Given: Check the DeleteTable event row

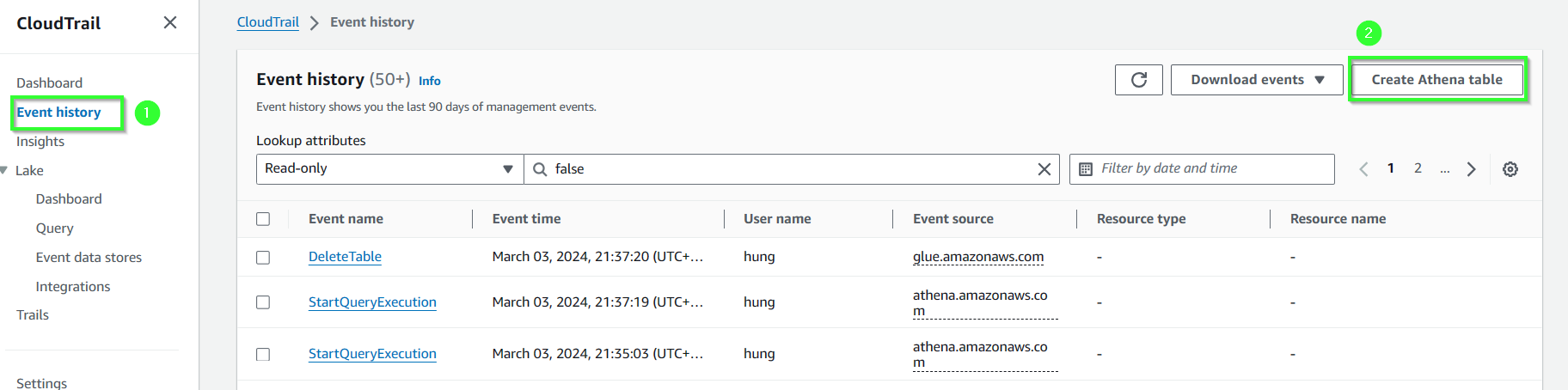Looking at the screenshot, I should (263, 258).
